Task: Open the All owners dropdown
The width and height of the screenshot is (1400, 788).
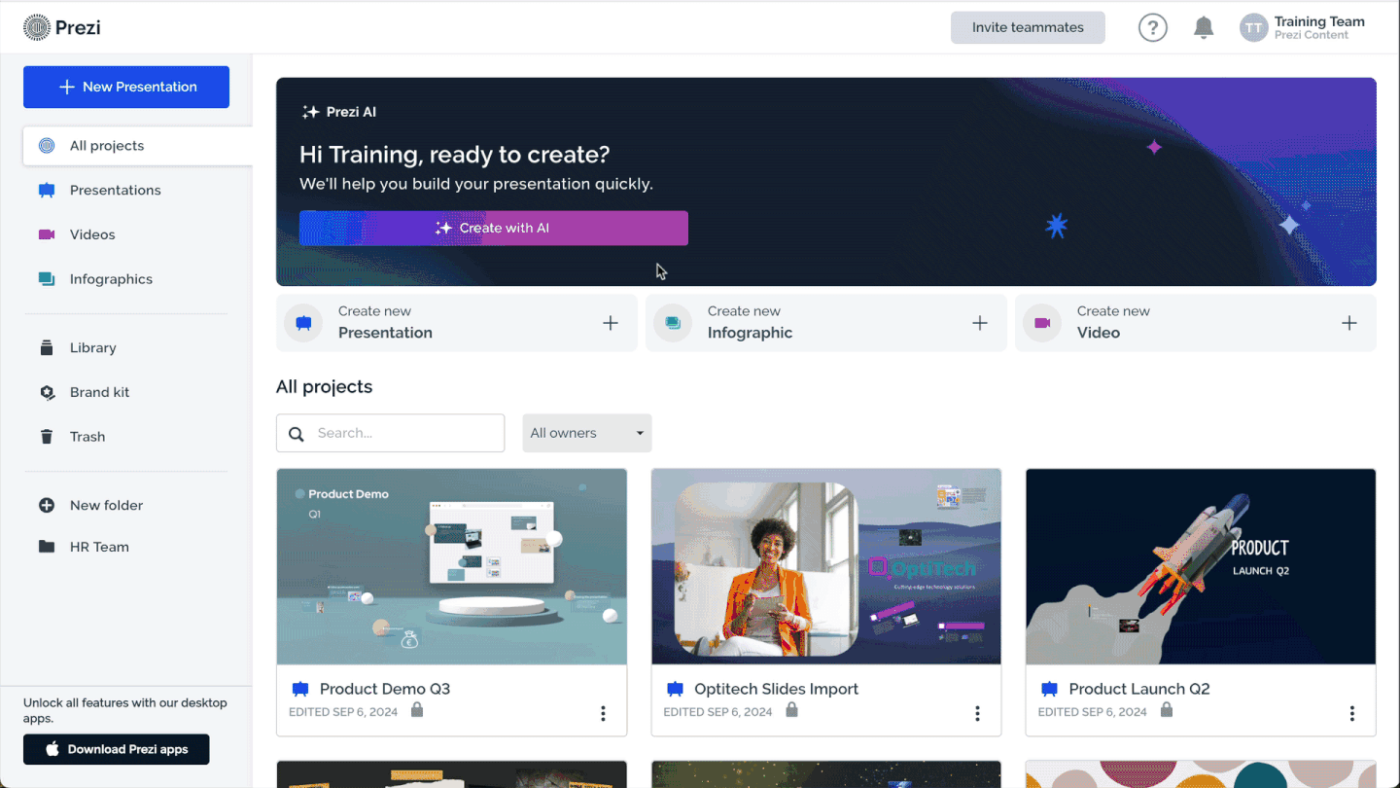Action: tap(587, 433)
